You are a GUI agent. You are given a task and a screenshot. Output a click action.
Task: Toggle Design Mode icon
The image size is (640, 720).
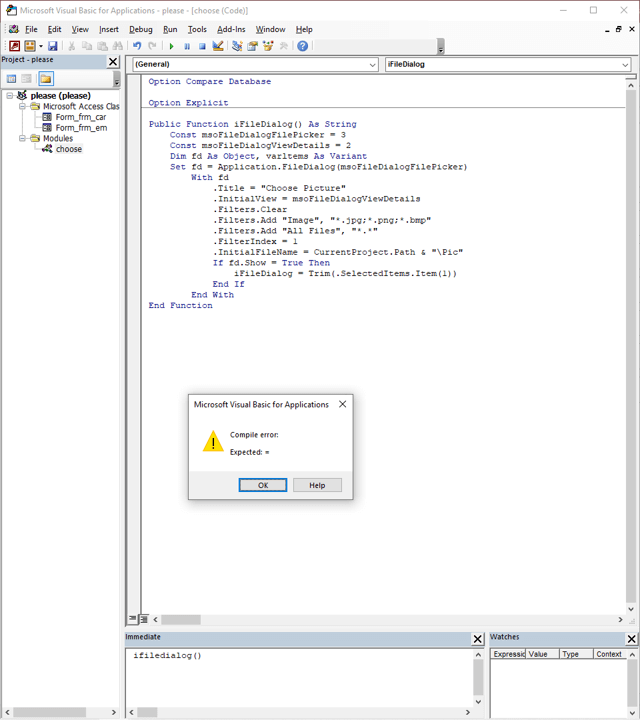click(x=218, y=46)
